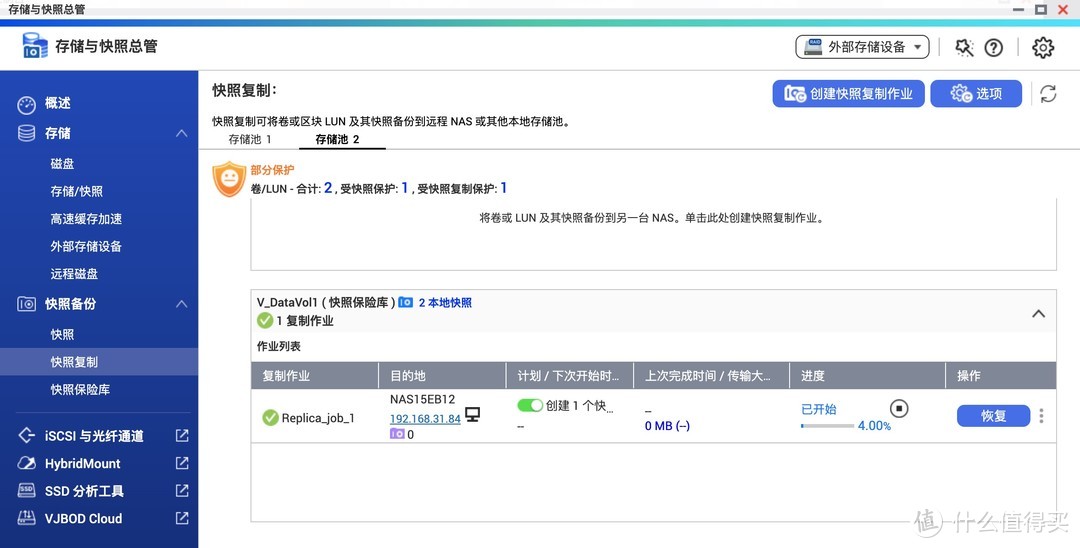Switch to the 存储池 1 tab
1080x548 pixels.
(250, 139)
